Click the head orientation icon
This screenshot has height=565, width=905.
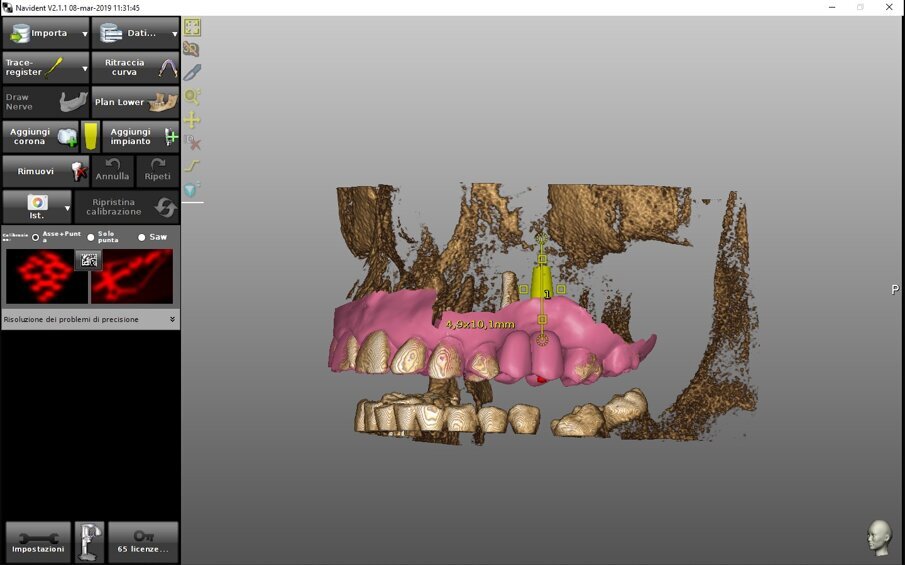[x=879, y=538]
